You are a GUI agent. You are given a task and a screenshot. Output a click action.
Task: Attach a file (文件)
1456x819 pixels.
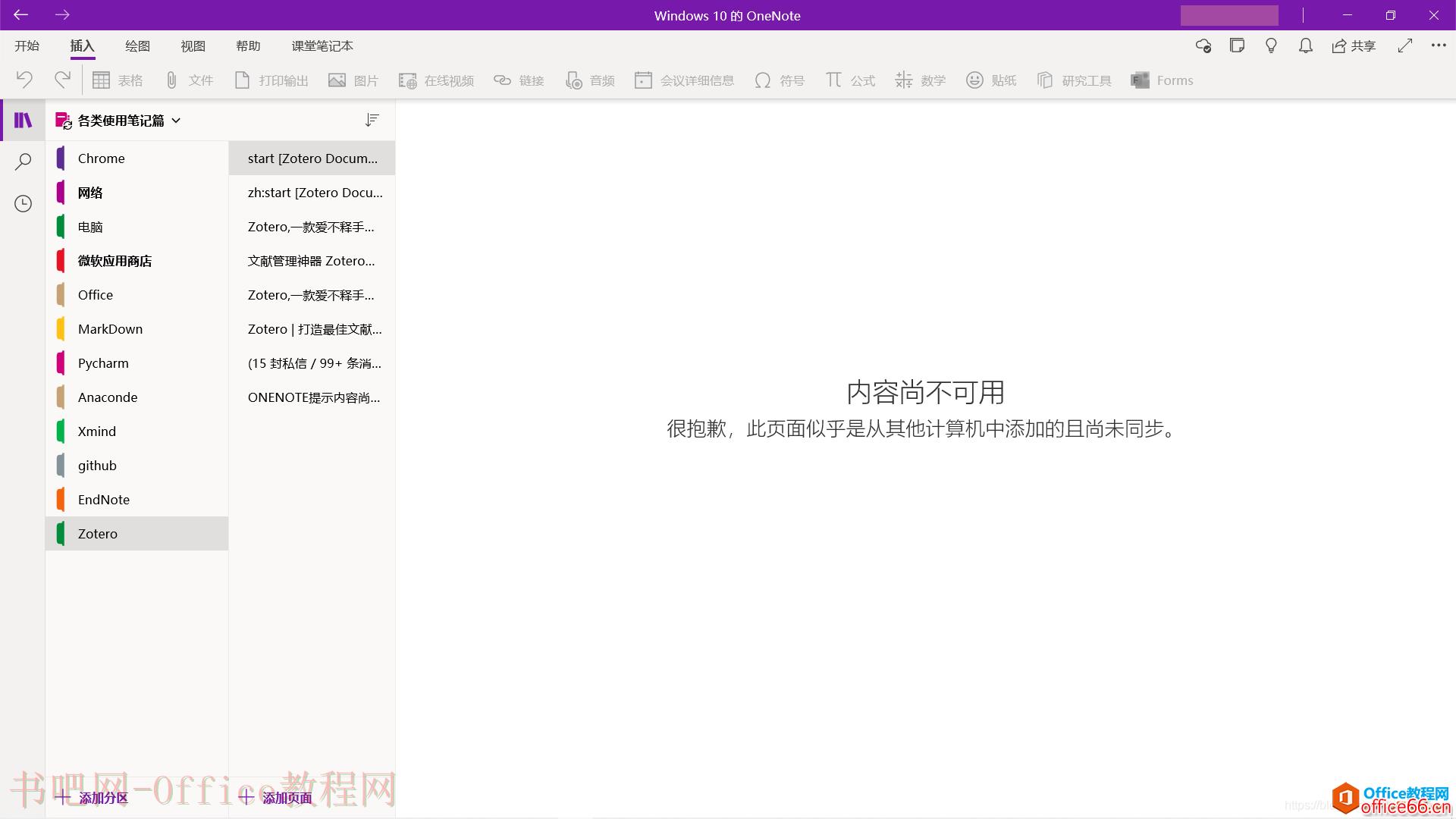point(190,80)
